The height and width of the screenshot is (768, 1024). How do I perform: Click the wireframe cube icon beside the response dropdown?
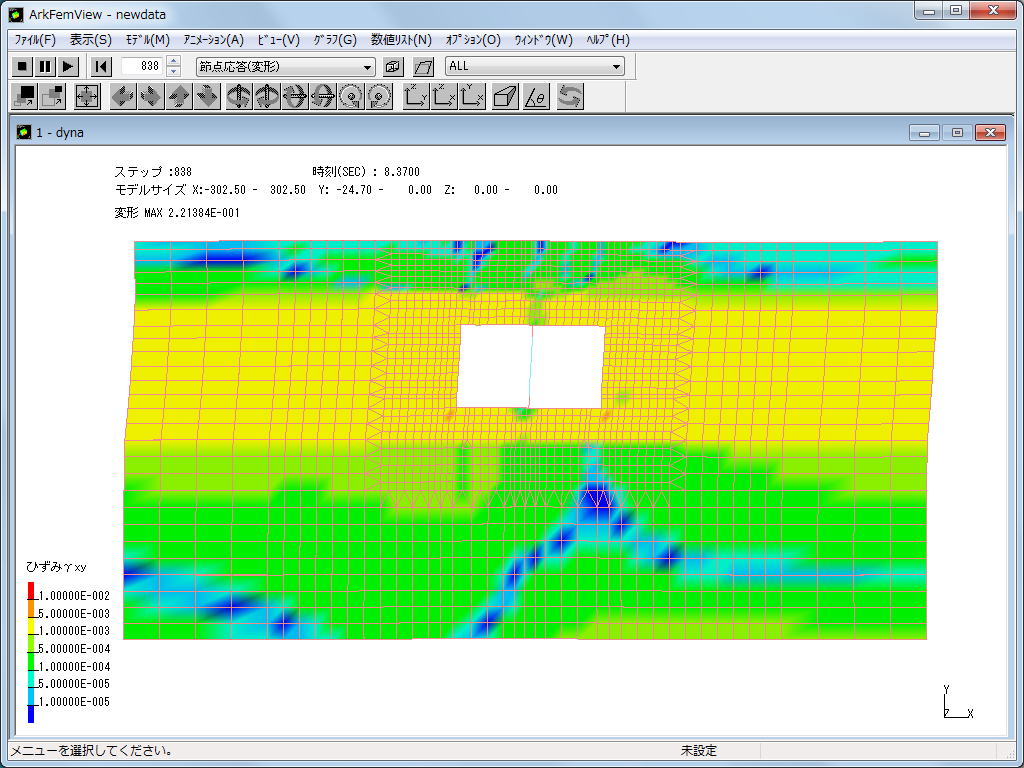tap(393, 67)
